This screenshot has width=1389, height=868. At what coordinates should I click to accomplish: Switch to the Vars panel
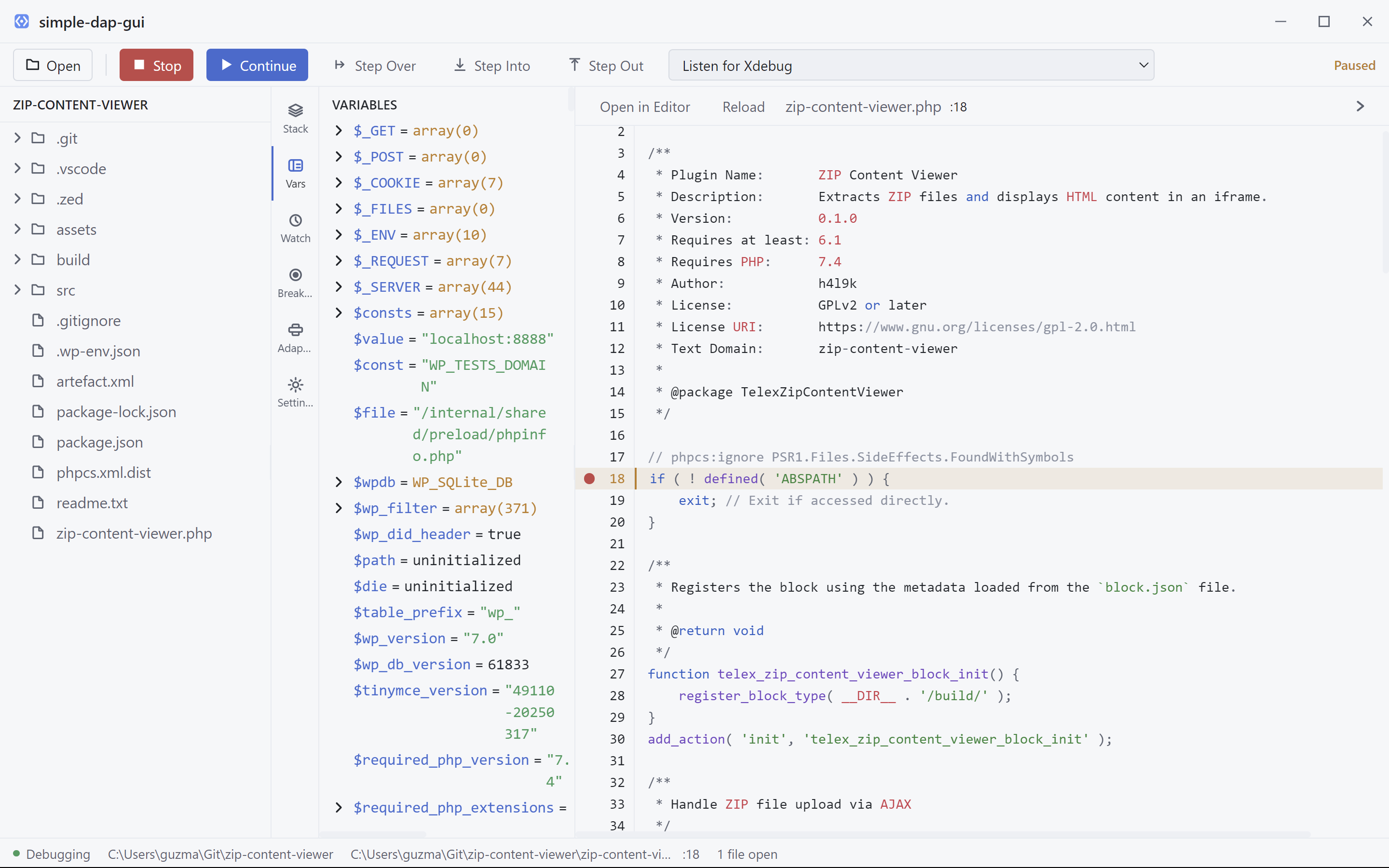(295, 174)
